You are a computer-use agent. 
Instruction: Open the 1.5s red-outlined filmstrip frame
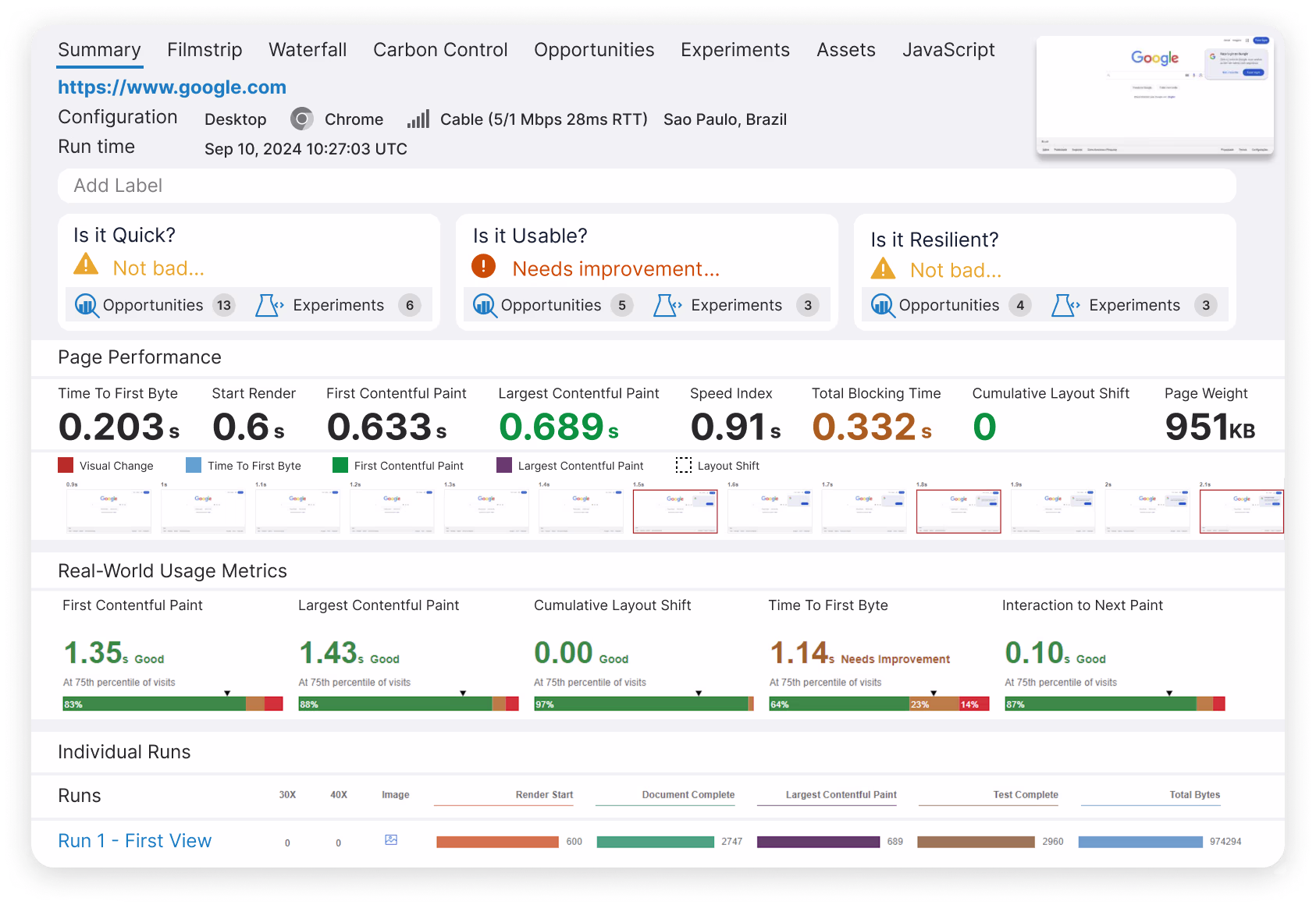point(675,511)
